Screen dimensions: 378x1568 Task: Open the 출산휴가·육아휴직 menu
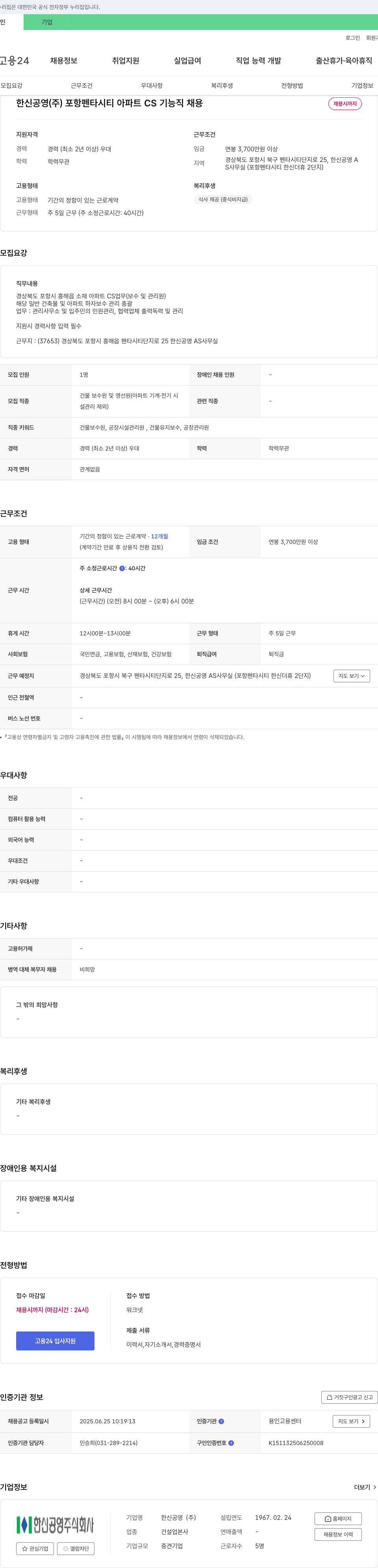click(x=344, y=61)
